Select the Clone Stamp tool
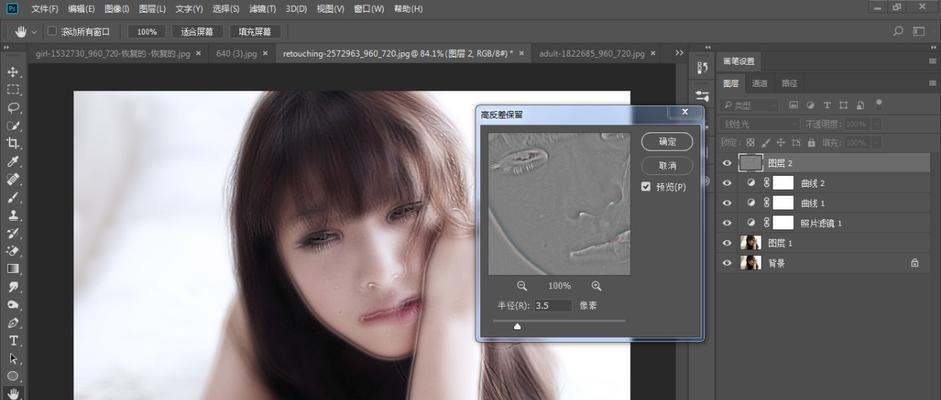The height and width of the screenshot is (400, 941). (x=13, y=215)
